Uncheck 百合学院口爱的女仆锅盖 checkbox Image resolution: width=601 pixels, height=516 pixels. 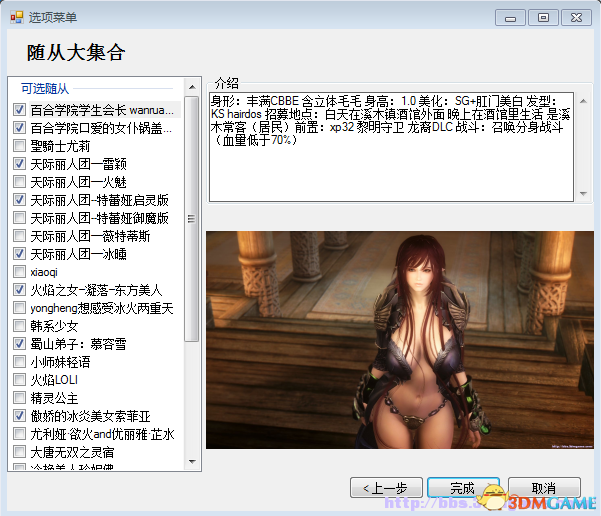coord(19,128)
